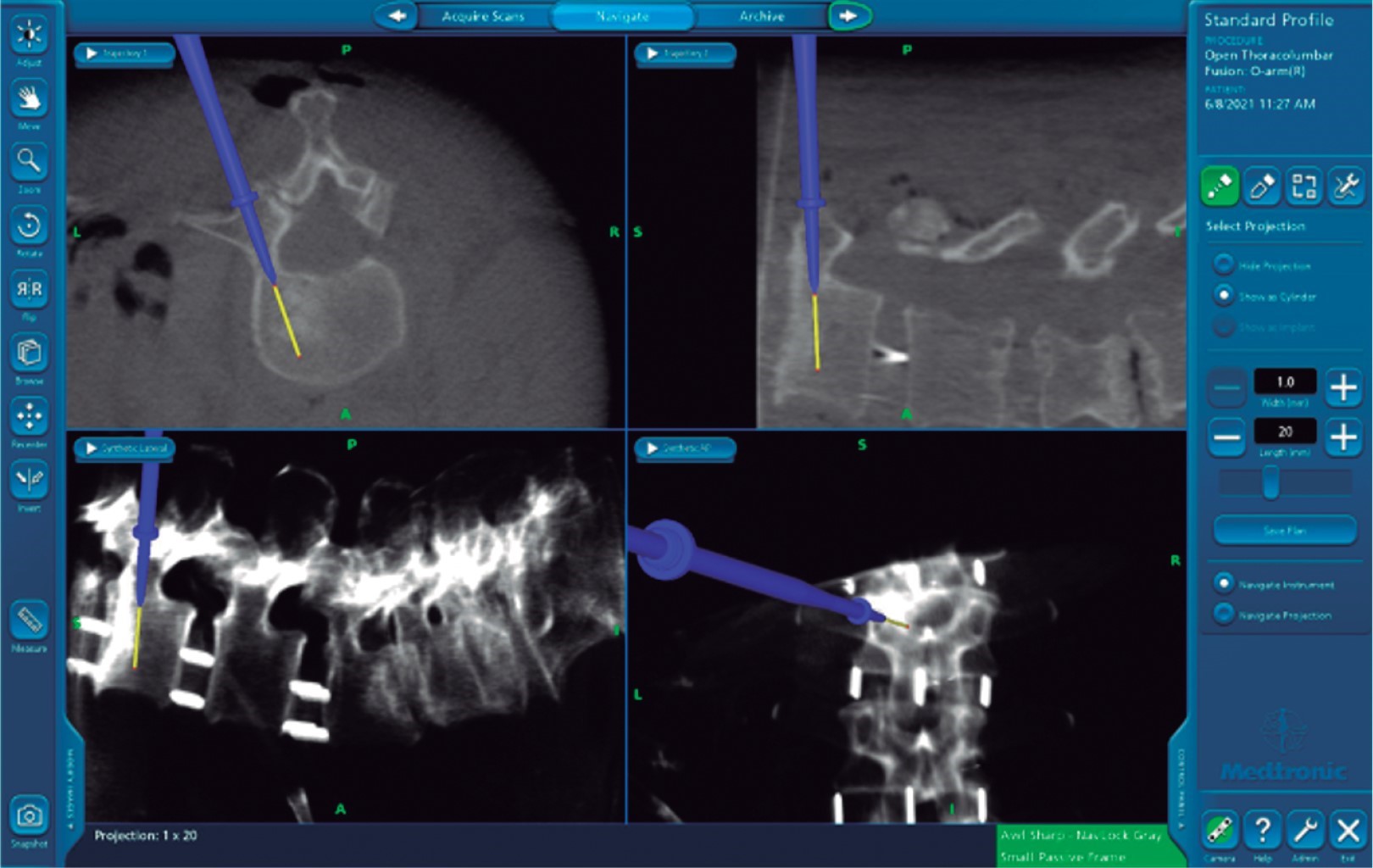Open the Measure ruler tool

(29, 620)
